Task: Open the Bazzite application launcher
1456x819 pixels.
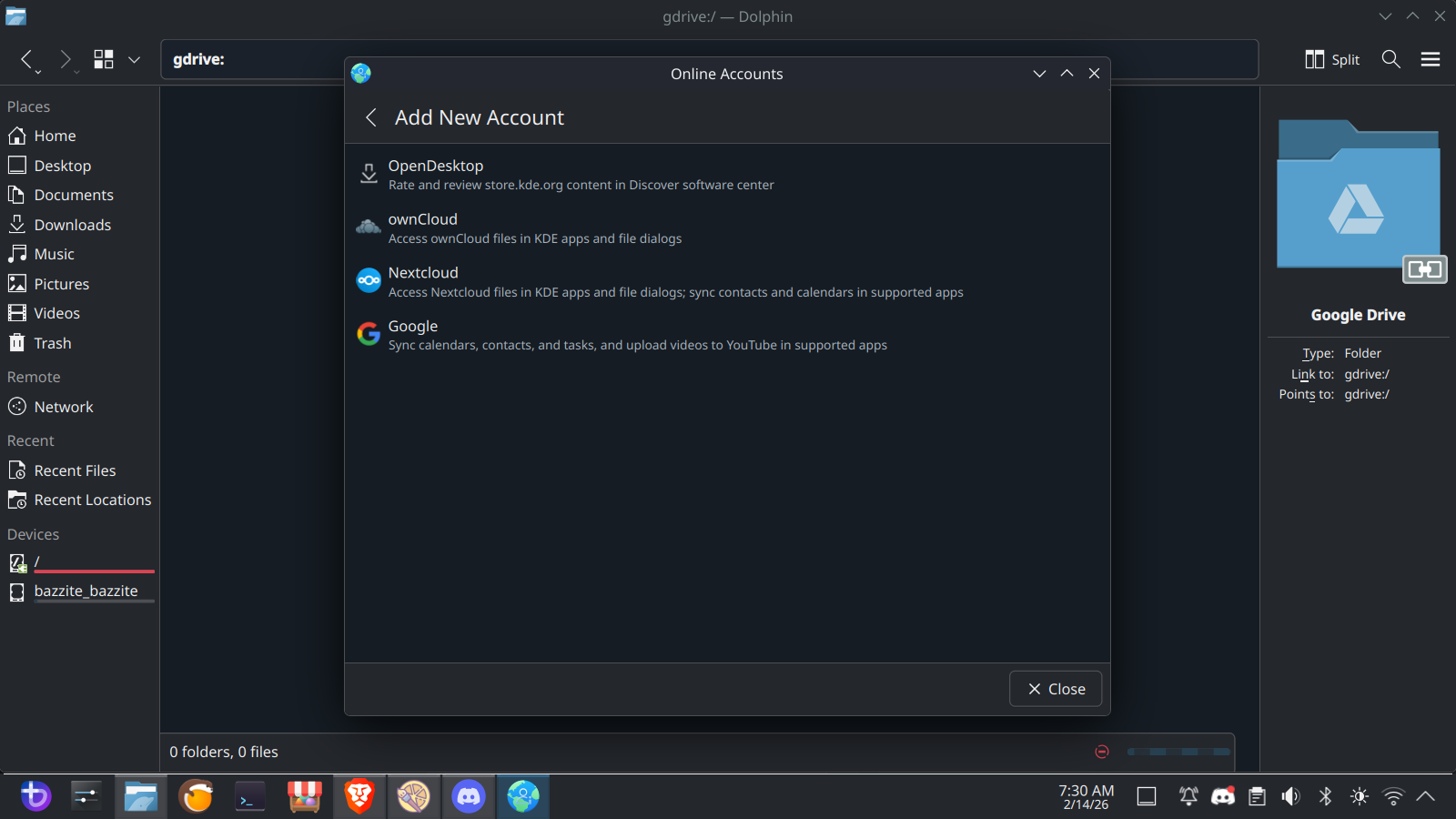Action: [35, 796]
